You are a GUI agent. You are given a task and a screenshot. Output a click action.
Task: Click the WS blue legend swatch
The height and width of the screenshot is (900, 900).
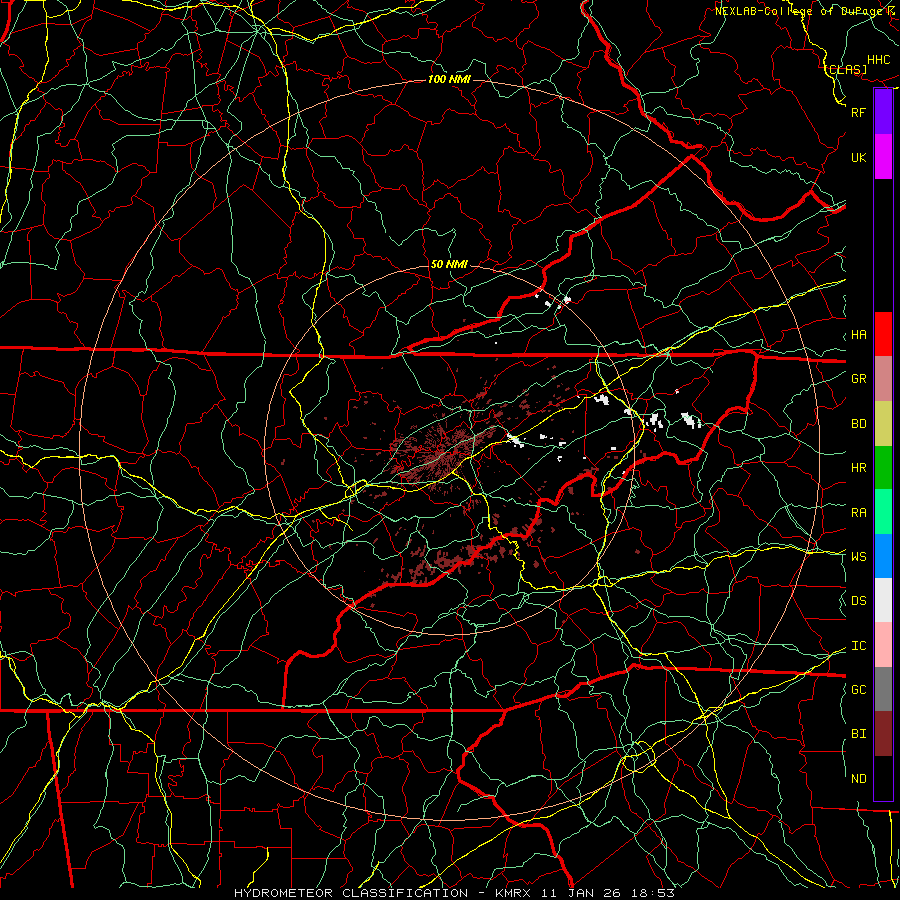coord(883,556)
